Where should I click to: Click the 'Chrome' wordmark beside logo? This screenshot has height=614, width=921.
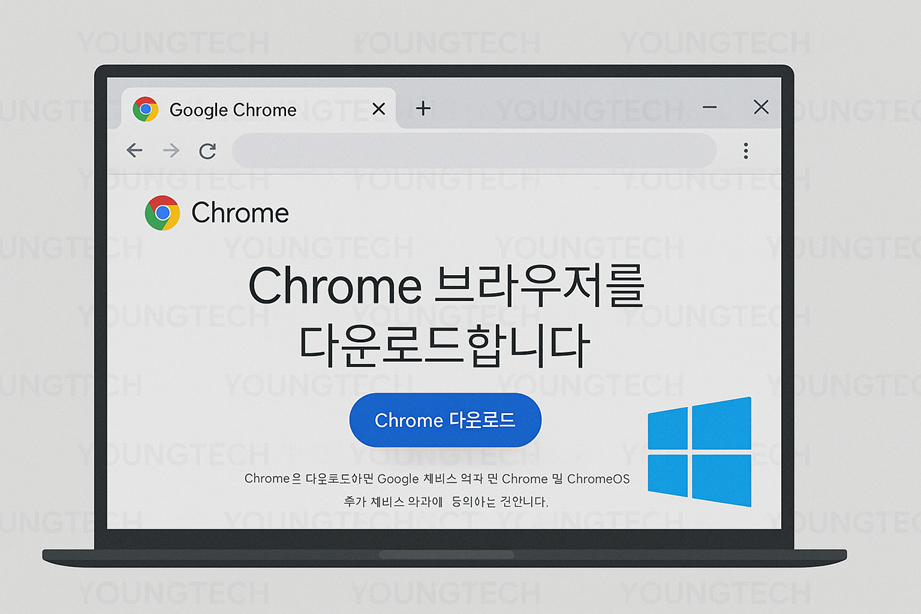(x=240, y=213)
